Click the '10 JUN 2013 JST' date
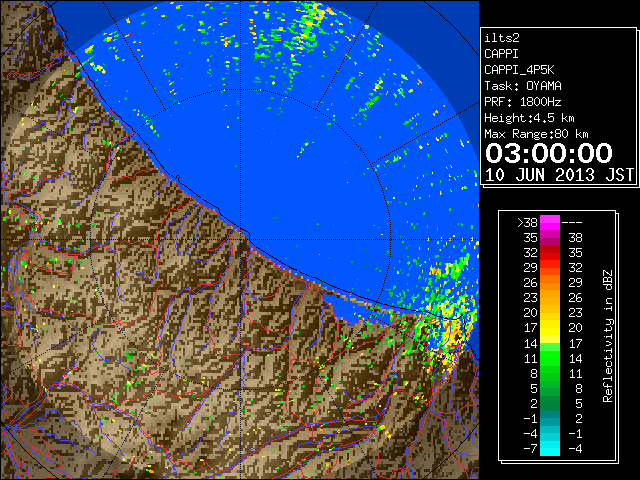 [x=559, y=175]
